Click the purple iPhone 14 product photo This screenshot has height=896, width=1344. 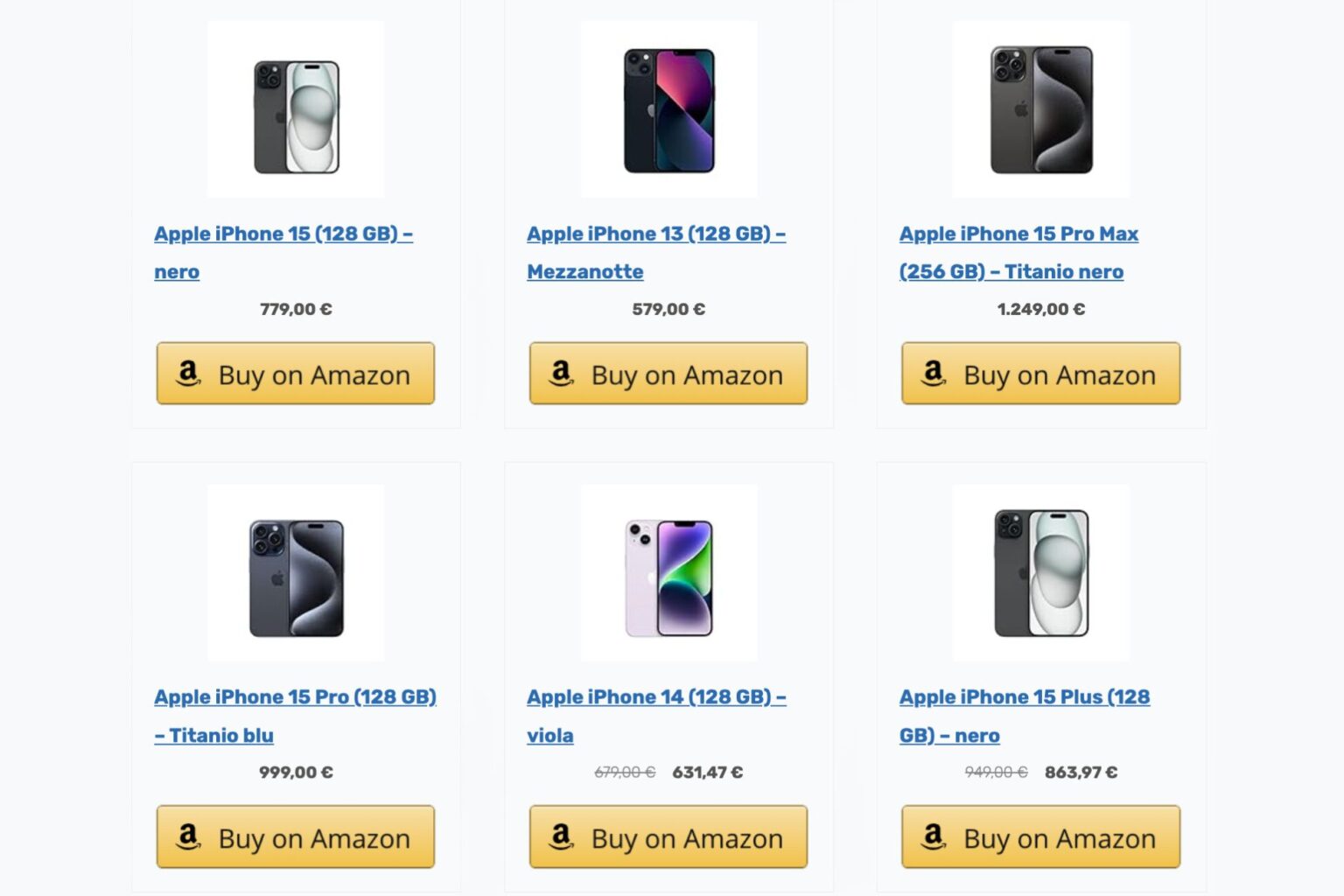[x=668, y=571]
